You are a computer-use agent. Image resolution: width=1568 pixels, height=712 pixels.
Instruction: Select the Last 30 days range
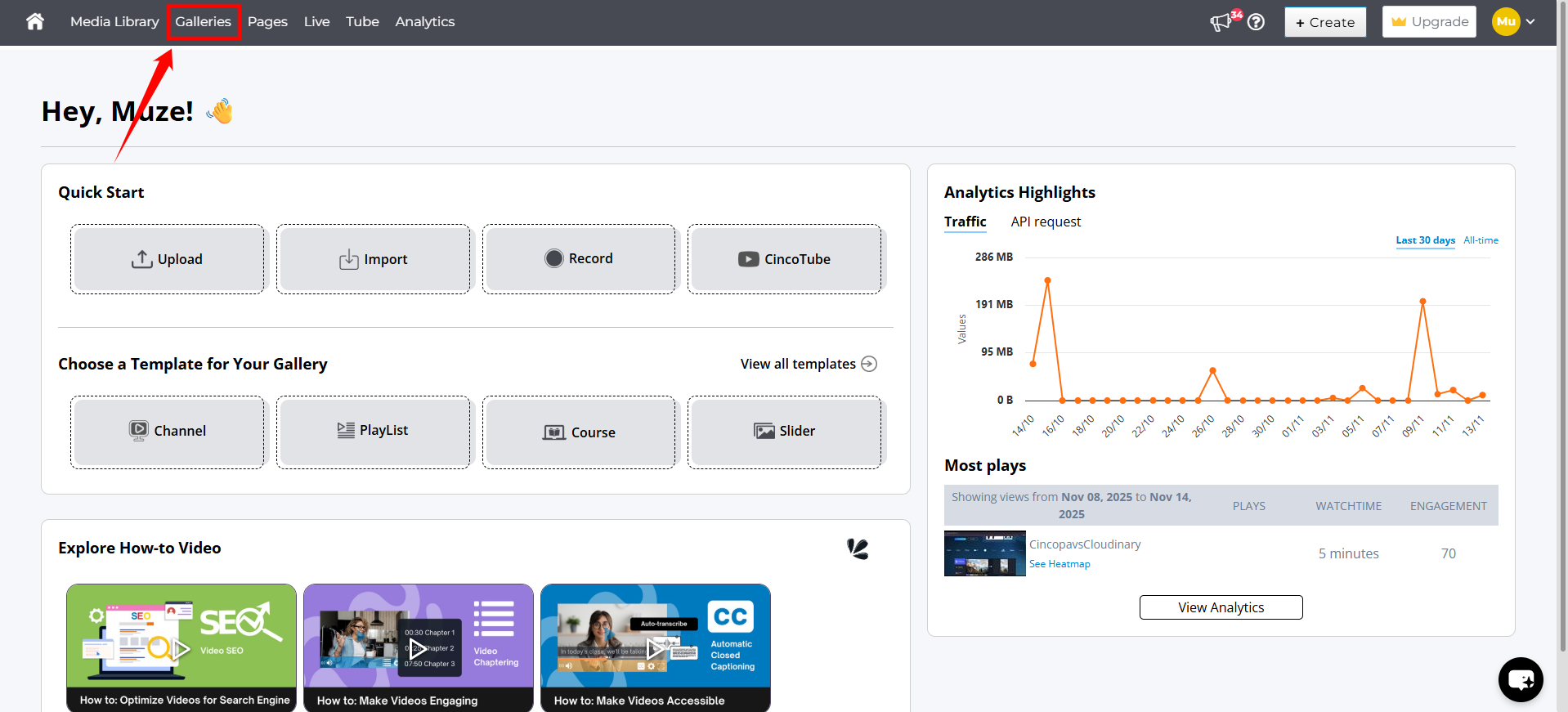1425,240
